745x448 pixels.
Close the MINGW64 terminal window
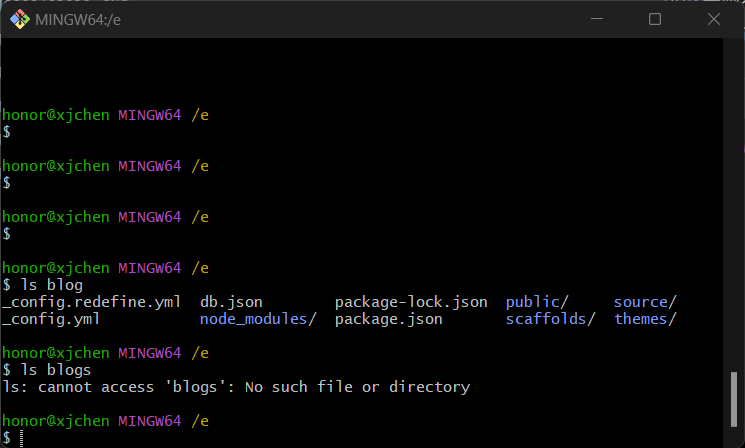(711, 19)
